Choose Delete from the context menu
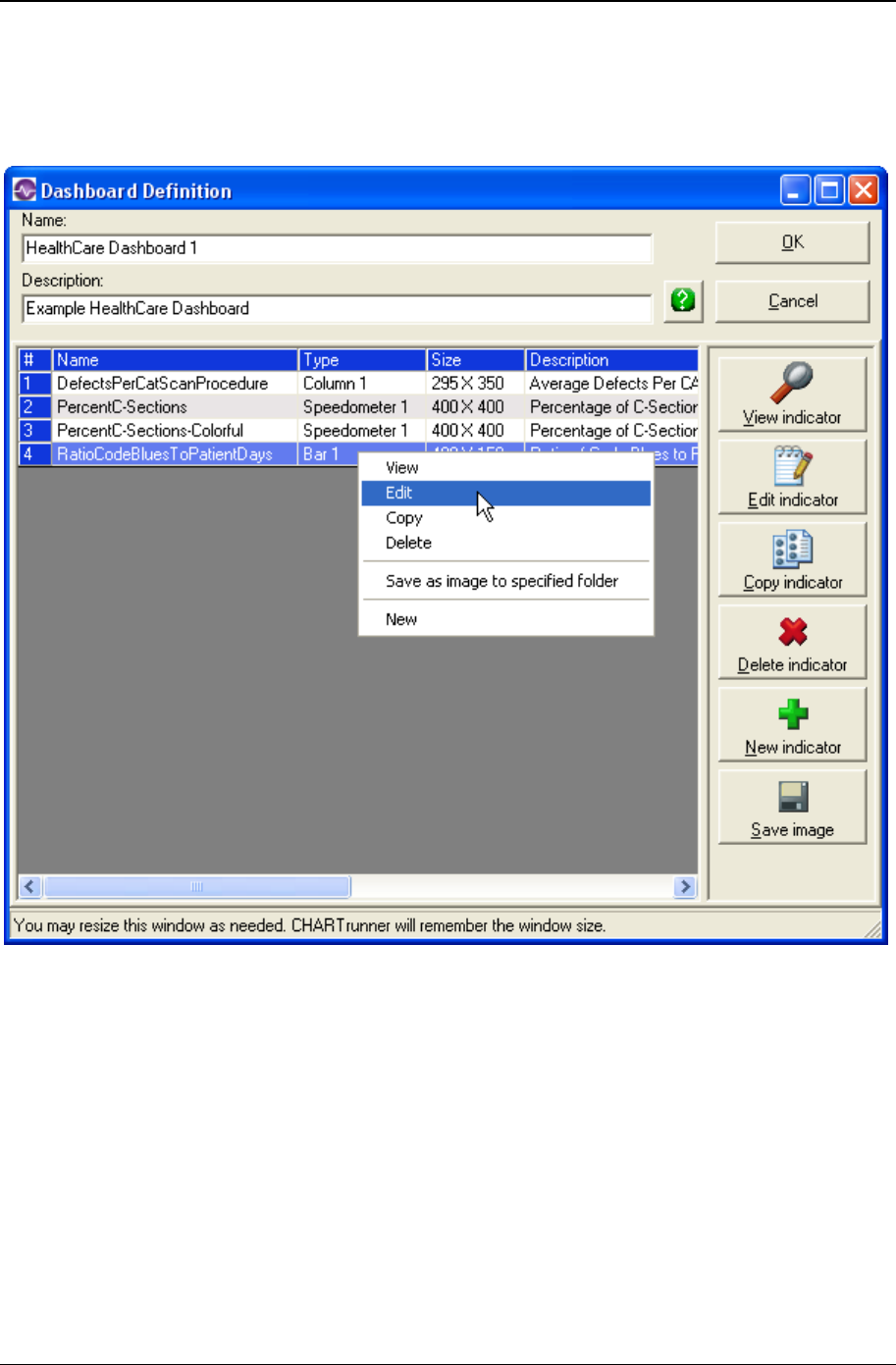Viewport: 896px width, 1365px height. tap(505, 543)
